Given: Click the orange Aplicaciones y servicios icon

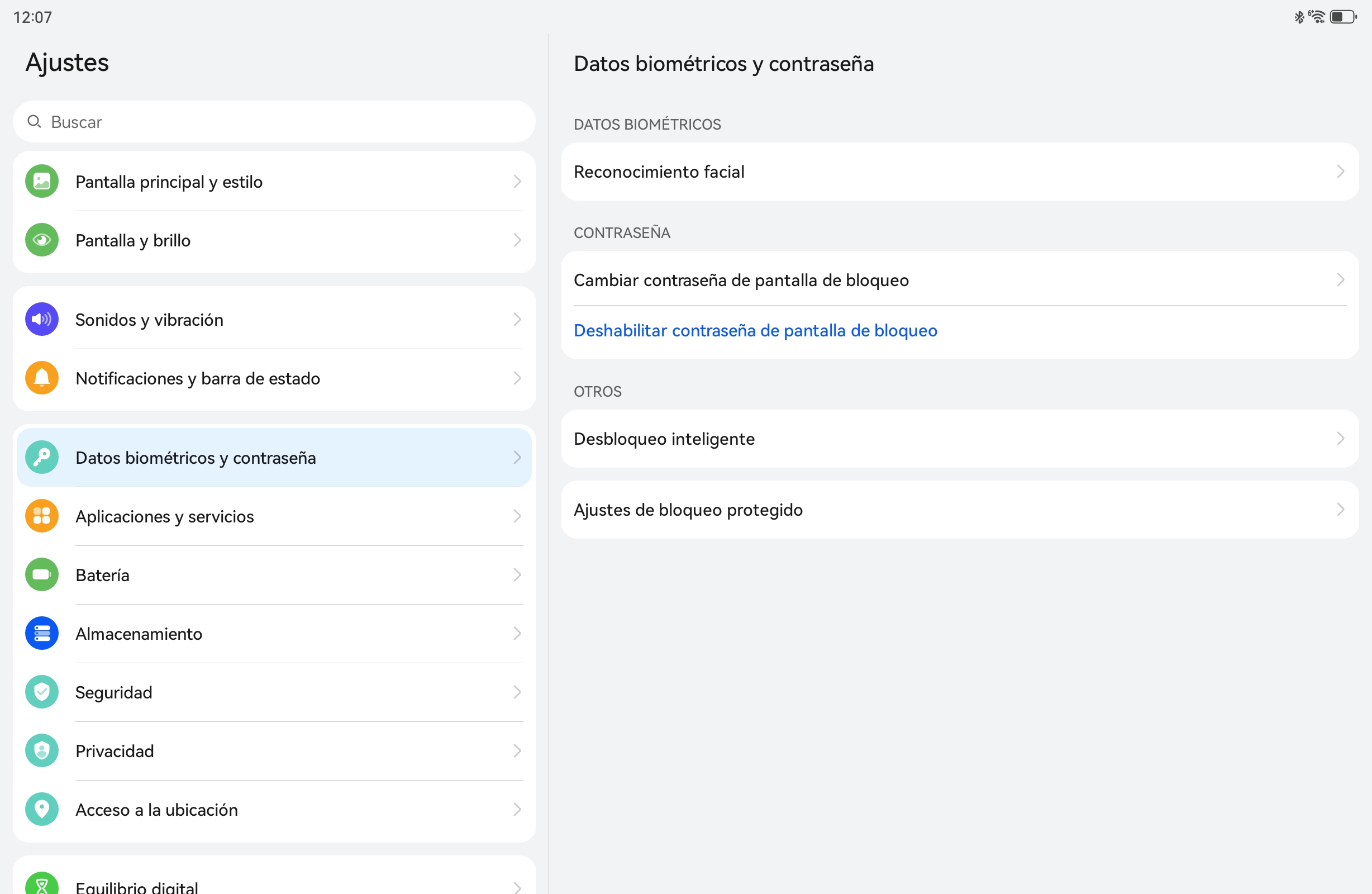Looking at the screenshot, I should pyautogui.click(x=41, y=516).
